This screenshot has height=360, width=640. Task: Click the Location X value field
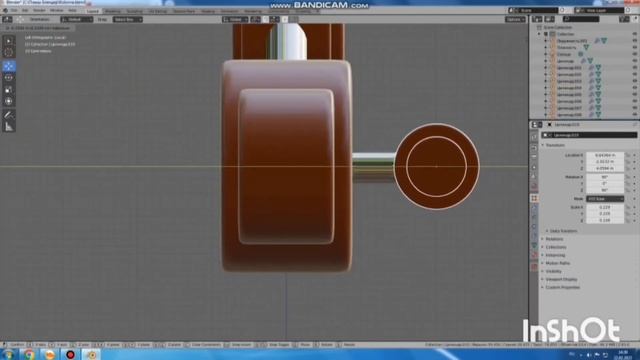coord(605,156)
